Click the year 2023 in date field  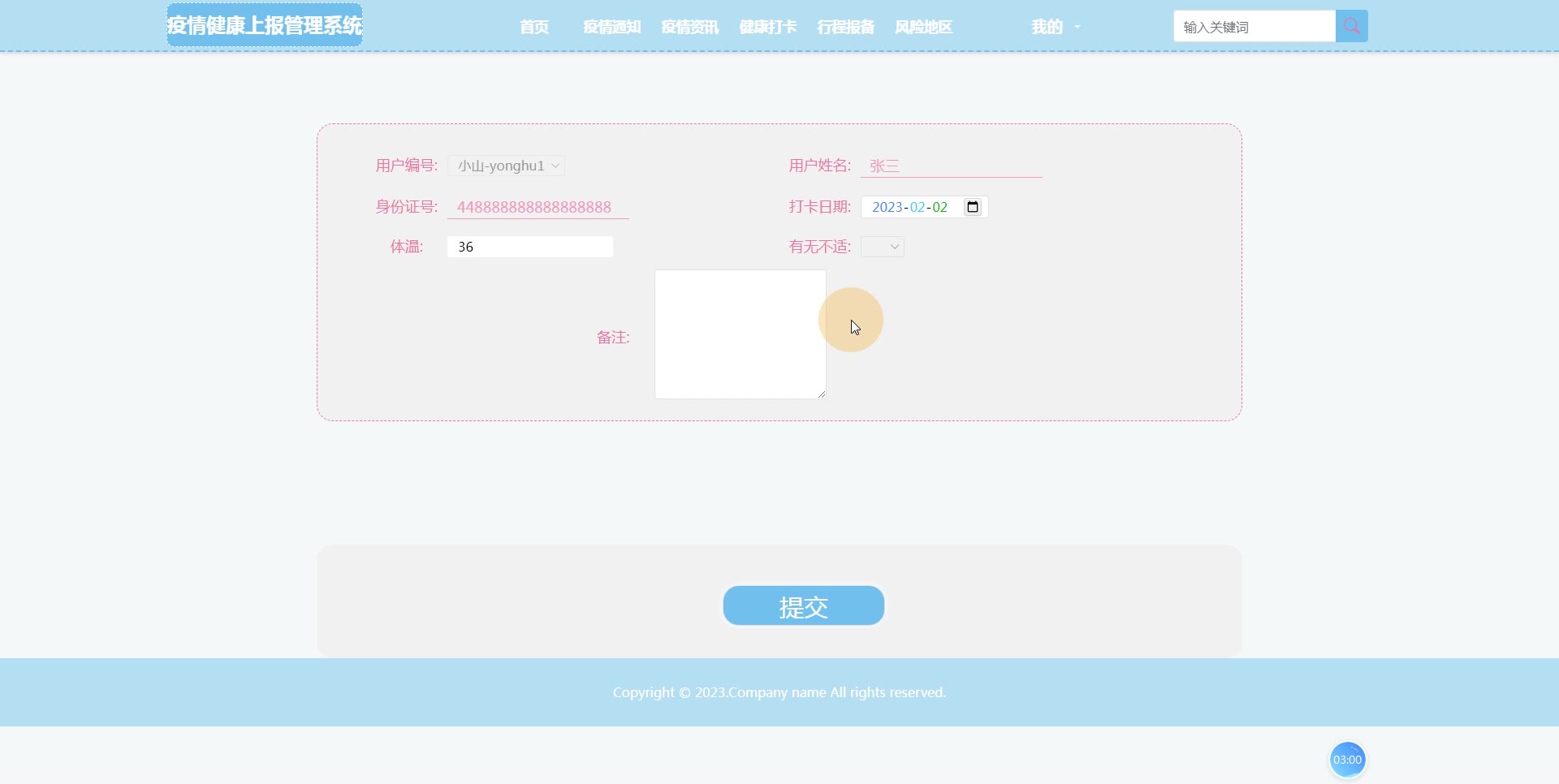pos(887,207)
